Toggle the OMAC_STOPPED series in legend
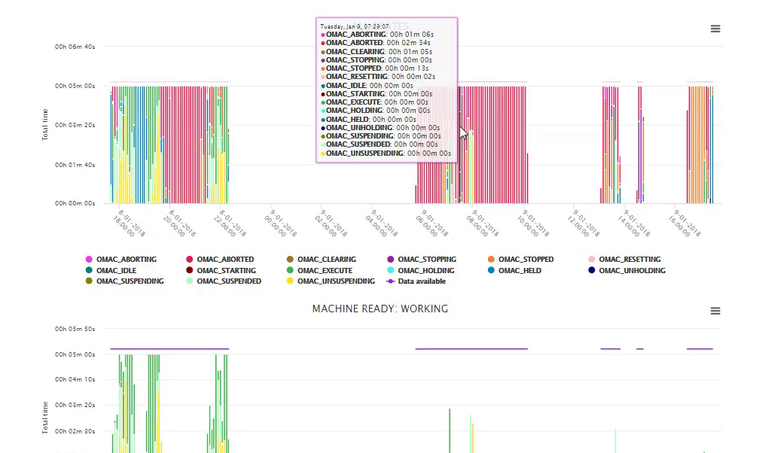 pos(525,259)
